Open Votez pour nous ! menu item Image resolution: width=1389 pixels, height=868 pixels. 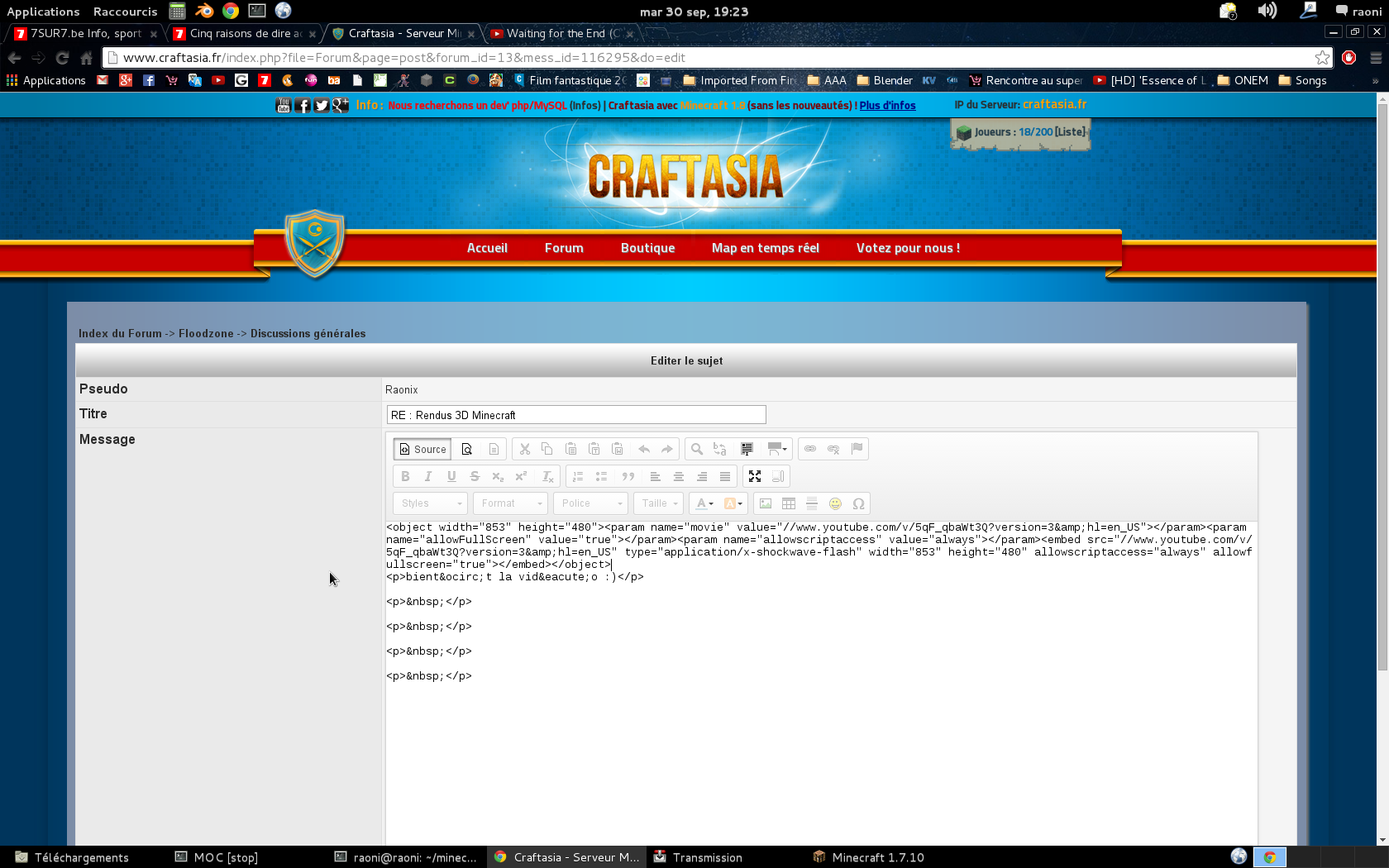point(908,248)
